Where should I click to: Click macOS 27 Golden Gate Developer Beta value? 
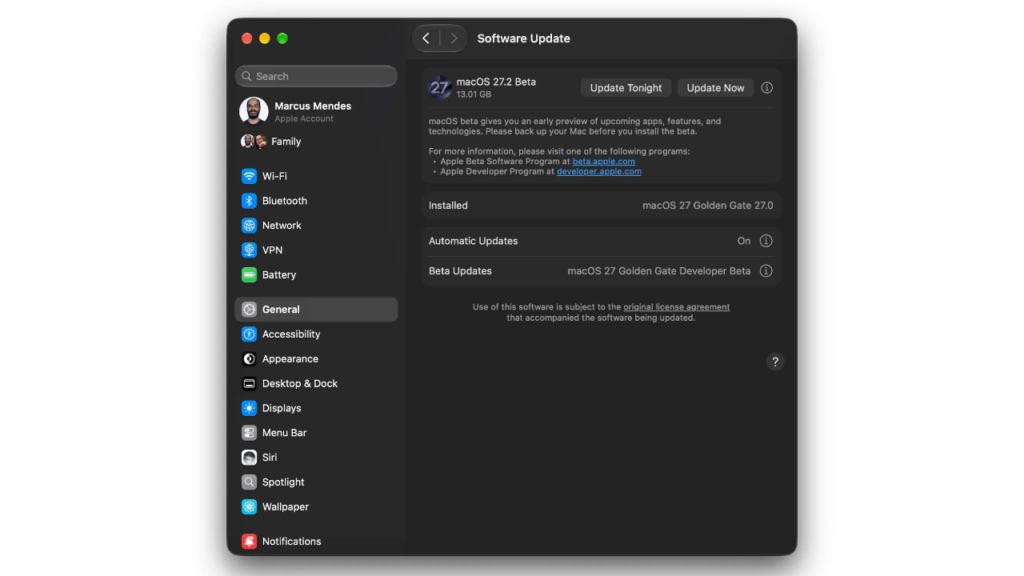click(659, 271)
